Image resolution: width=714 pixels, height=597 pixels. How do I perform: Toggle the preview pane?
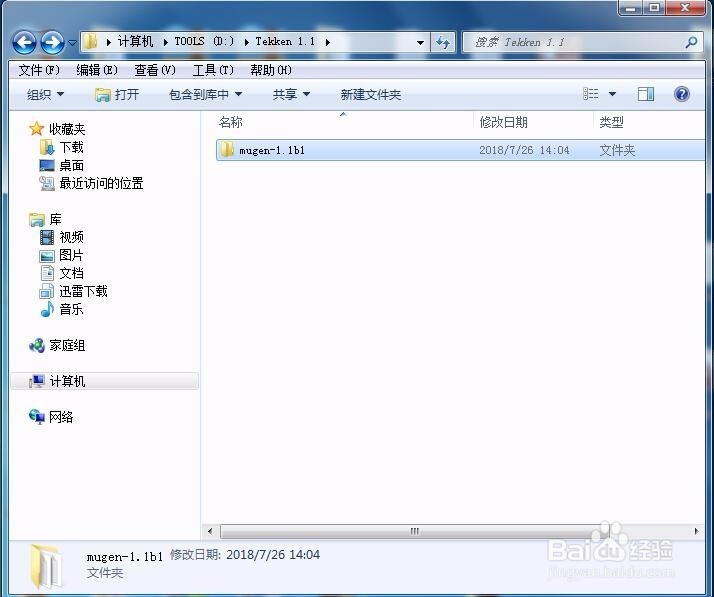pyautogui.click(x=646, y=94)
